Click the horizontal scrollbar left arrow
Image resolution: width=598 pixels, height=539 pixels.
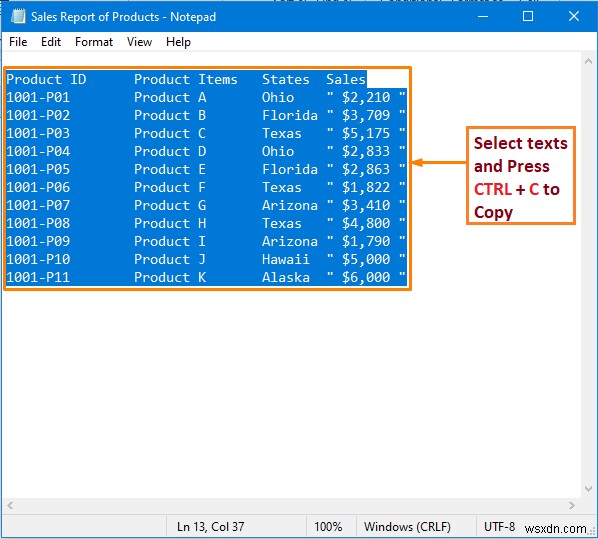point(10,505)
